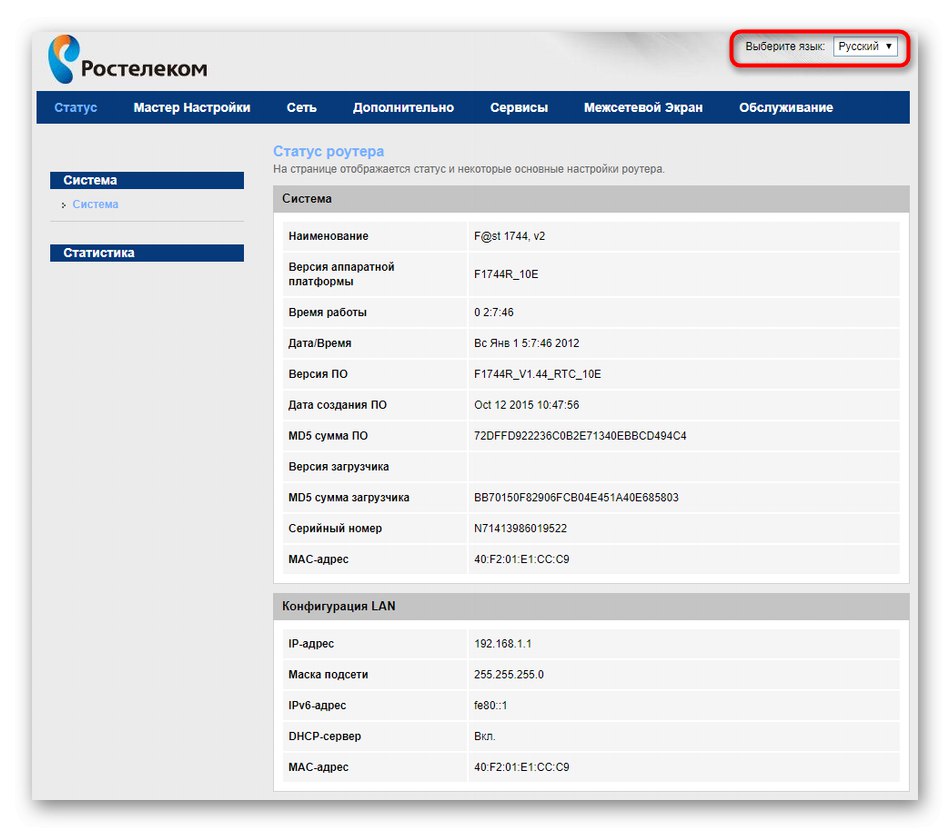Click DHCP server value Вкл.

(485, 737)
